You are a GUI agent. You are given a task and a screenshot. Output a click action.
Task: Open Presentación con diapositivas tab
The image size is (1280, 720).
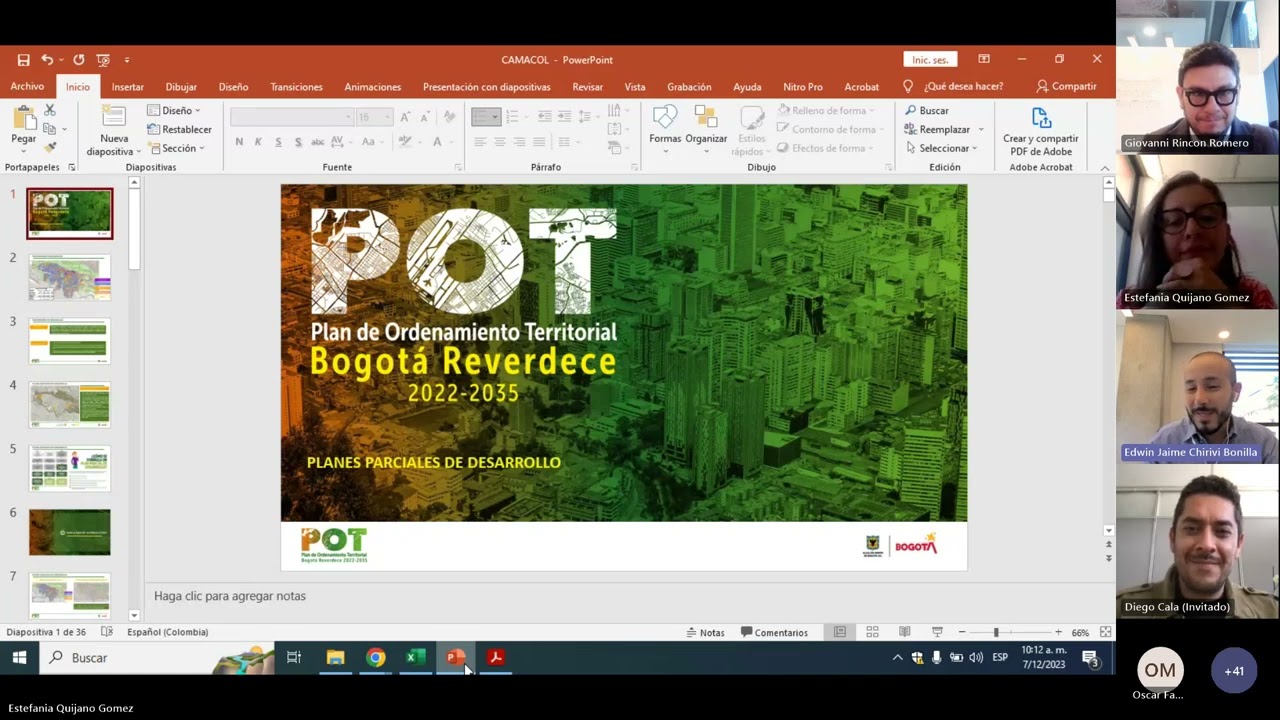tap(486, 87)
